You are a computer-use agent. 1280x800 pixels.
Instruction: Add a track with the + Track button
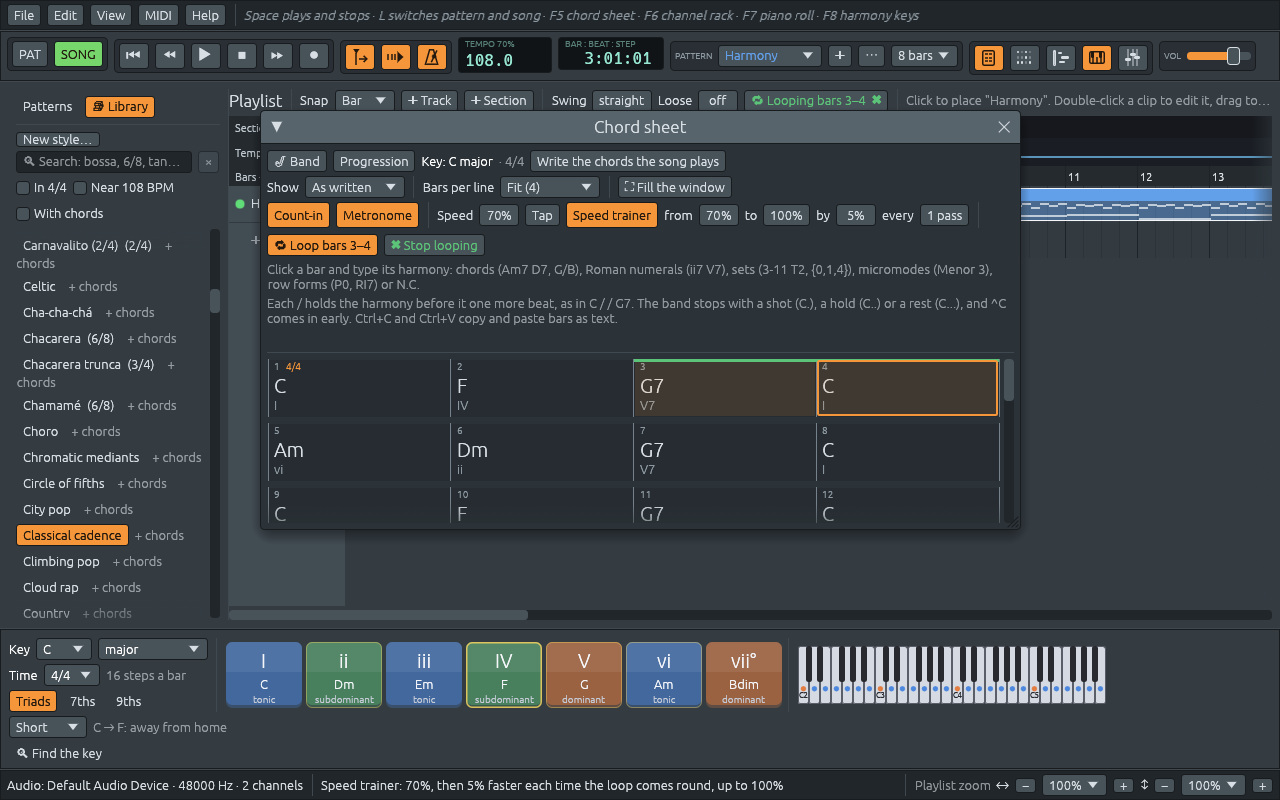tap(430, 100)
